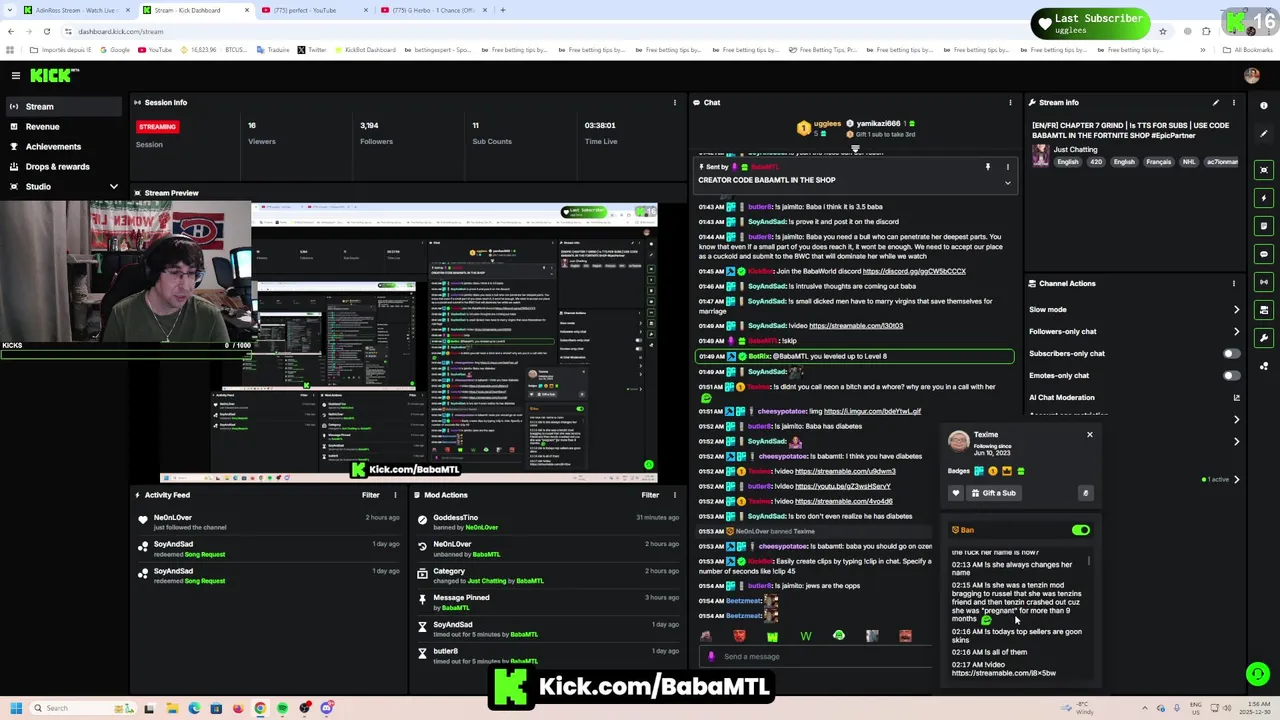Open the discord.gg link in chat
1280x720 pixels.
click(914, 271)
